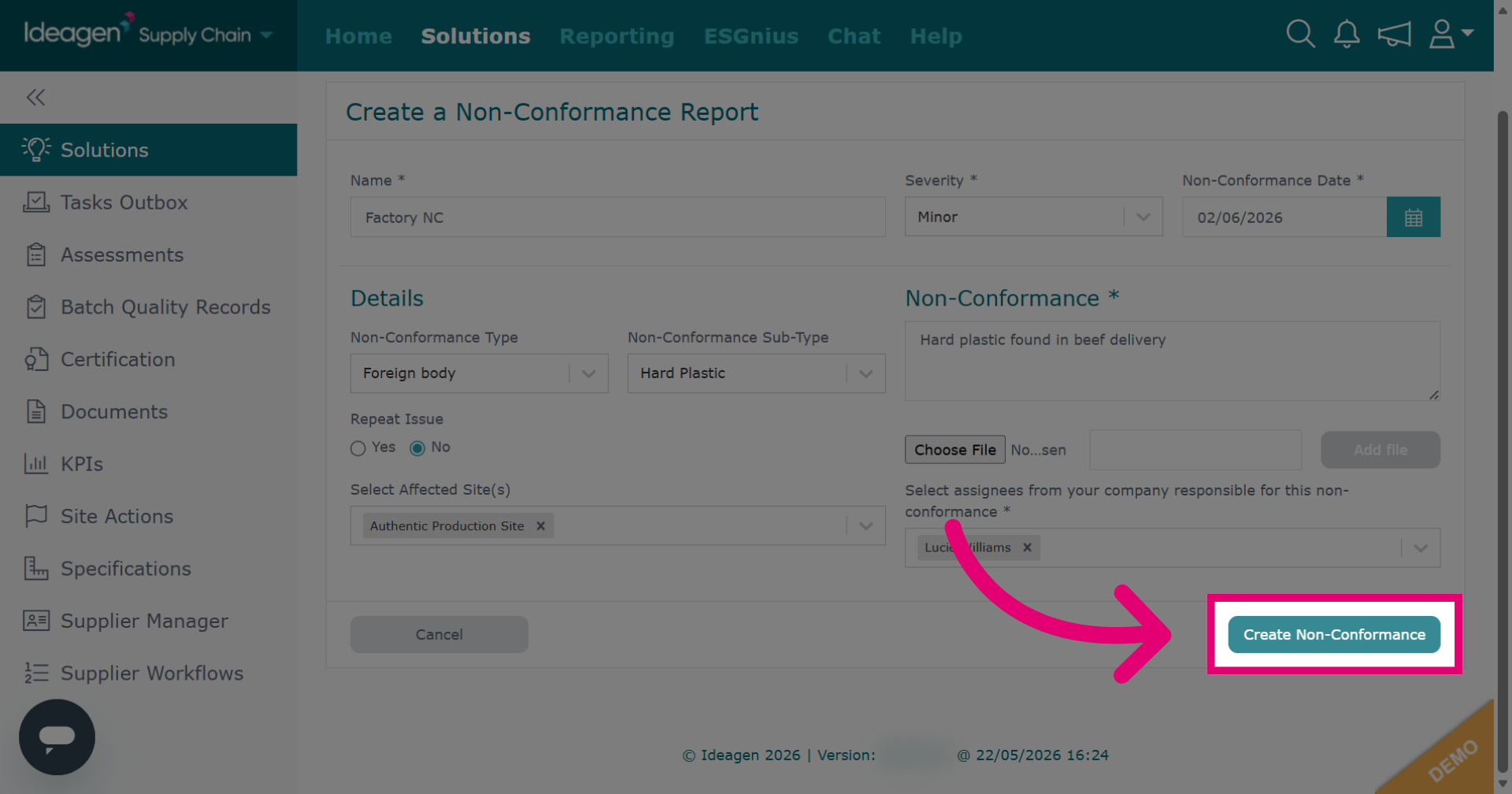Open the Solutions top menu
1512x794 pixels.
point(476,36)
